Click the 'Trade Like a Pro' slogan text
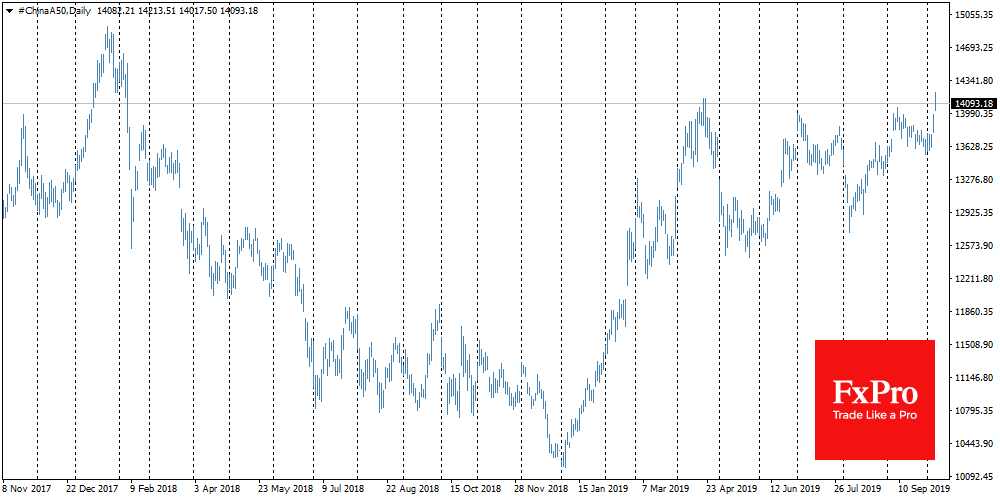 tap(875, 414)
